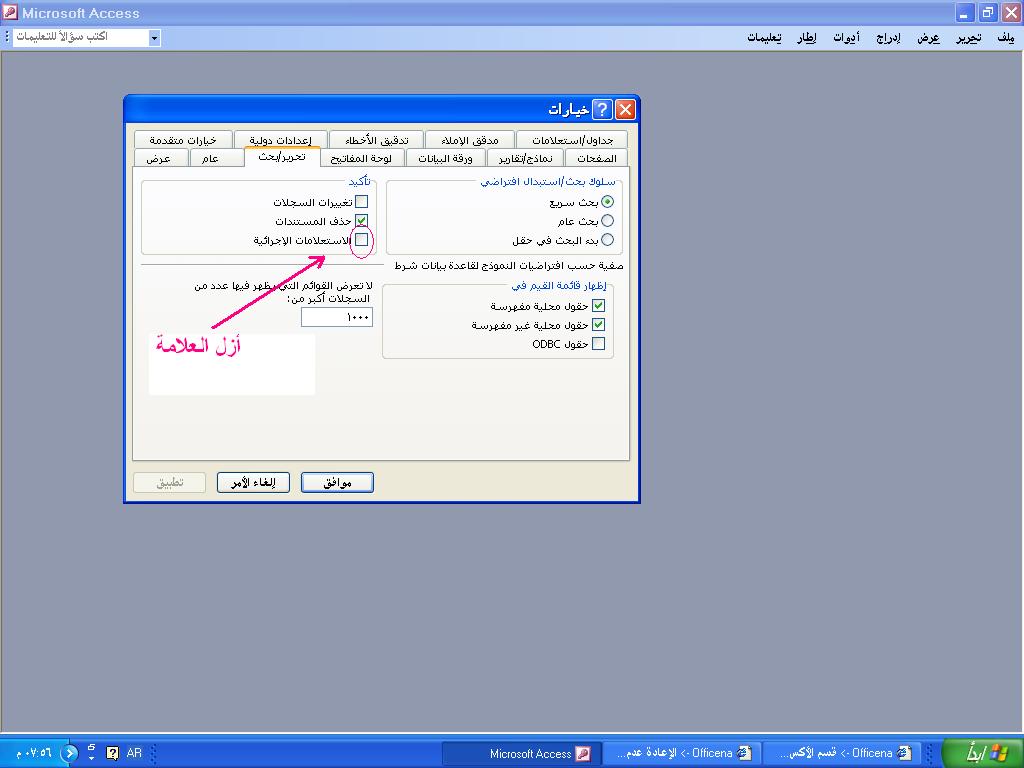Close the خيارات options dialog

coord(625,110)
